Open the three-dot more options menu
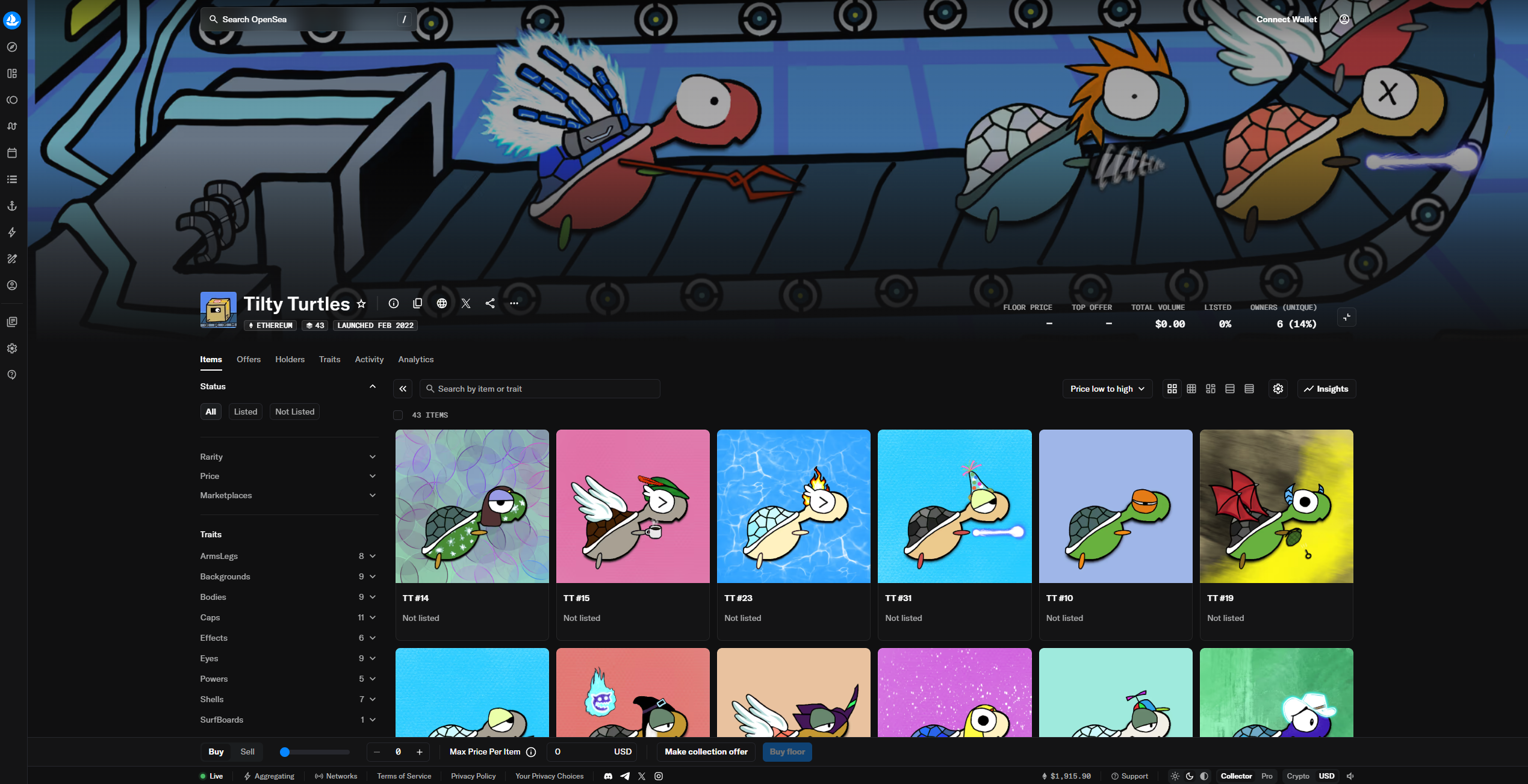The height and width of the screenshot is (784, 1528). [x=514, y=303]
